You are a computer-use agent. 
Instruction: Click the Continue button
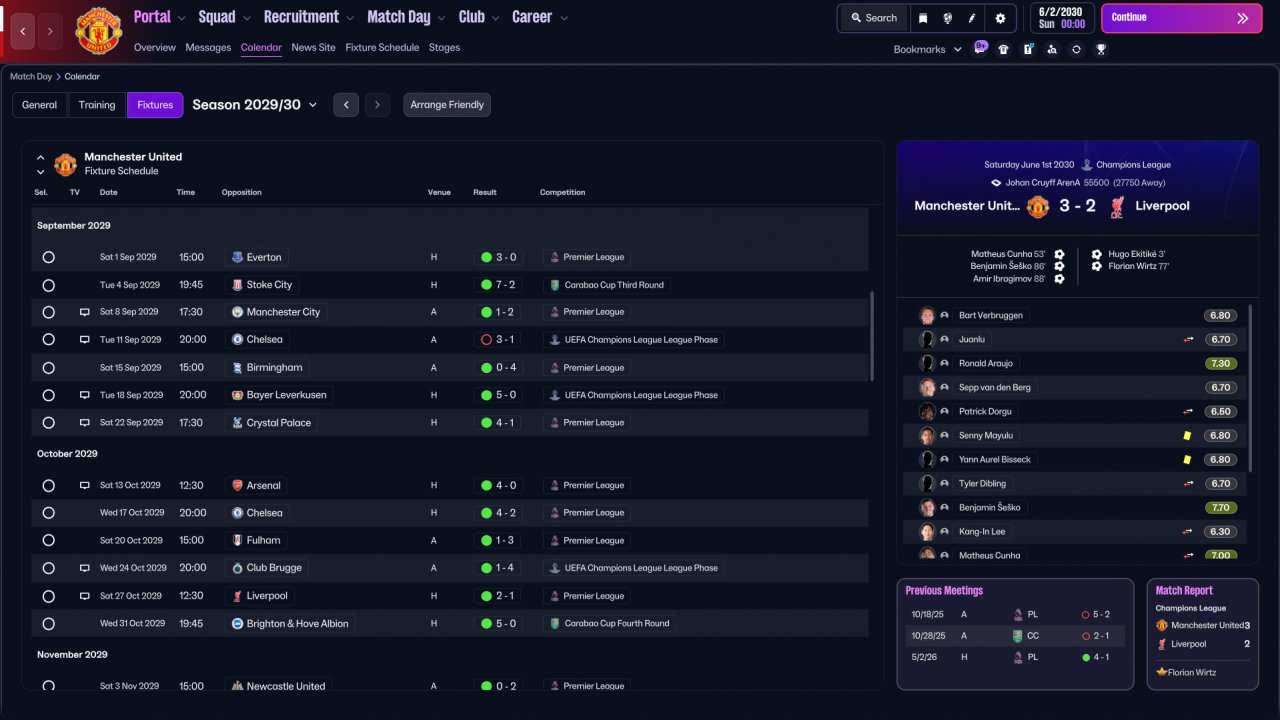pyautogui.click(x=1181, y=18)
